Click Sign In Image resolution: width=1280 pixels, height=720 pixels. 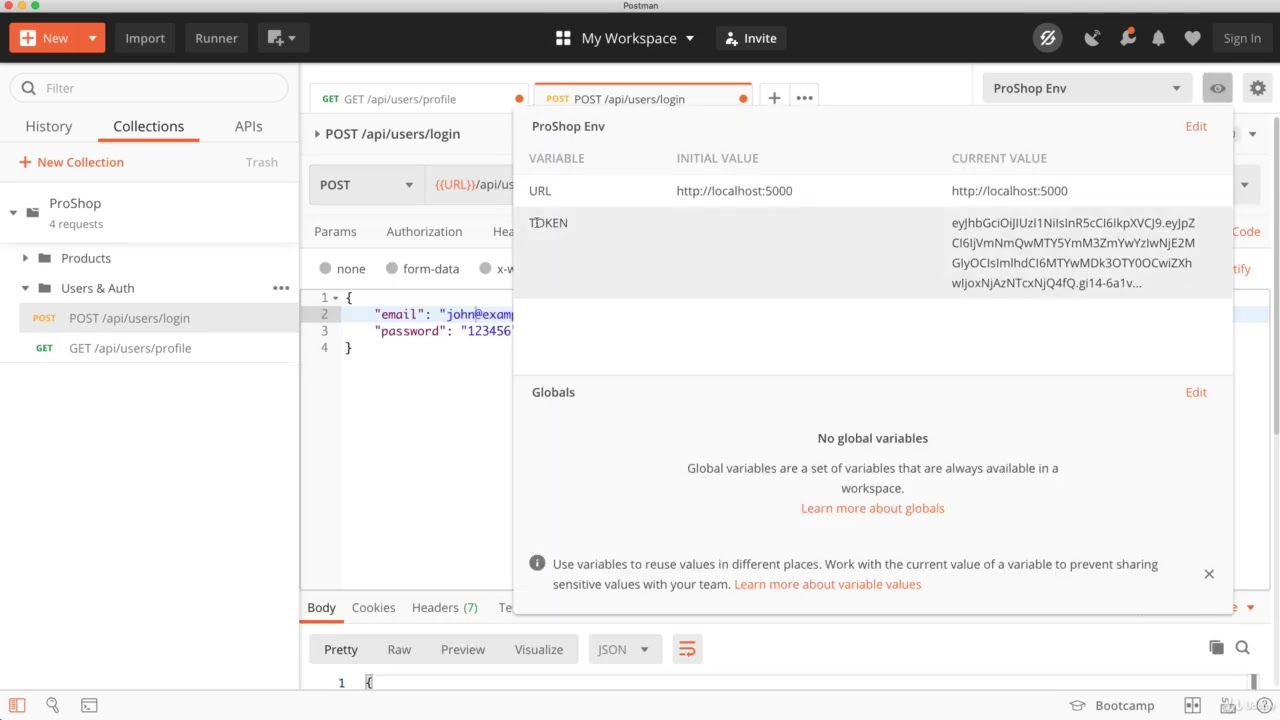coord(1242,38)
